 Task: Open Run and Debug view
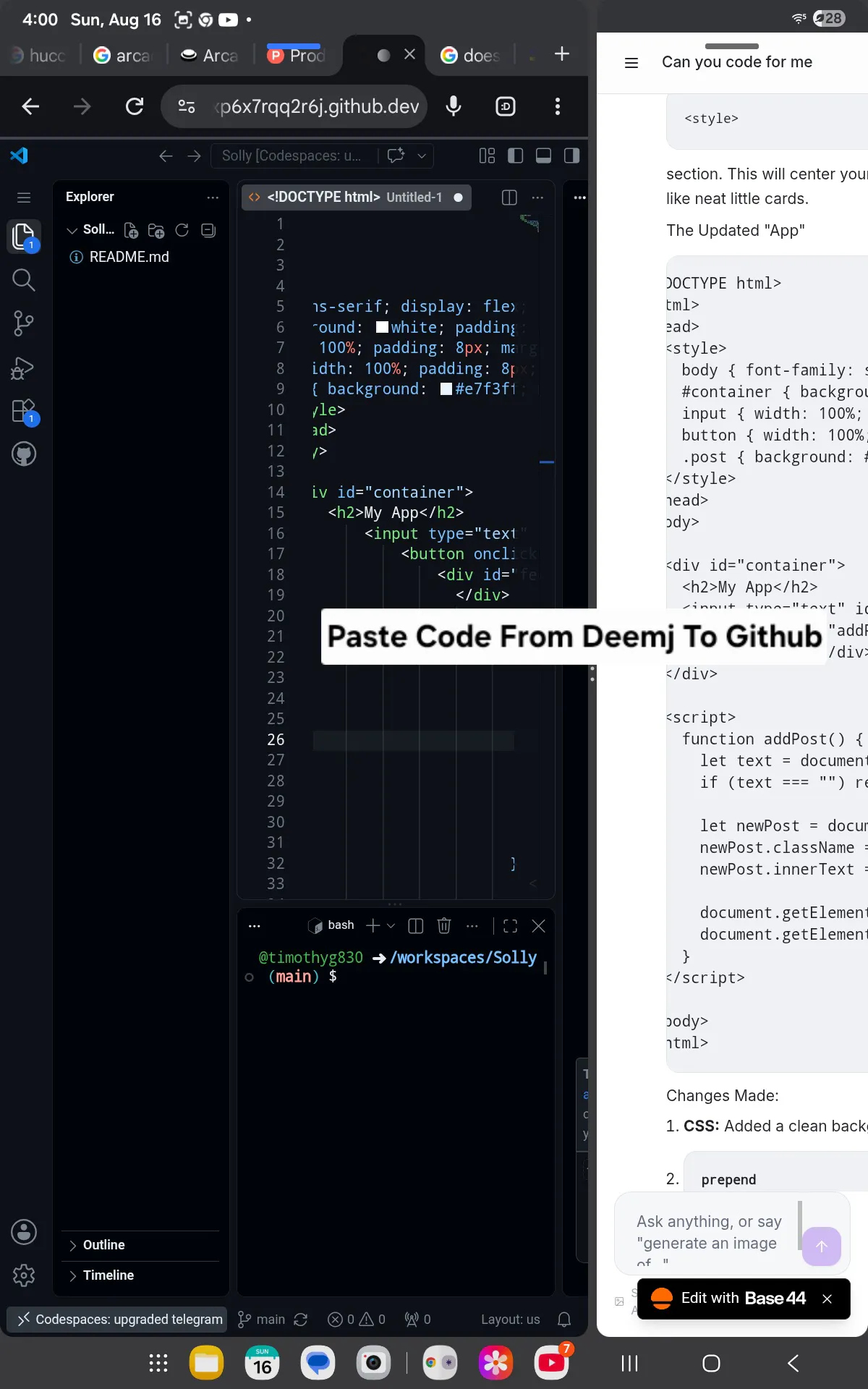[24, 368]
